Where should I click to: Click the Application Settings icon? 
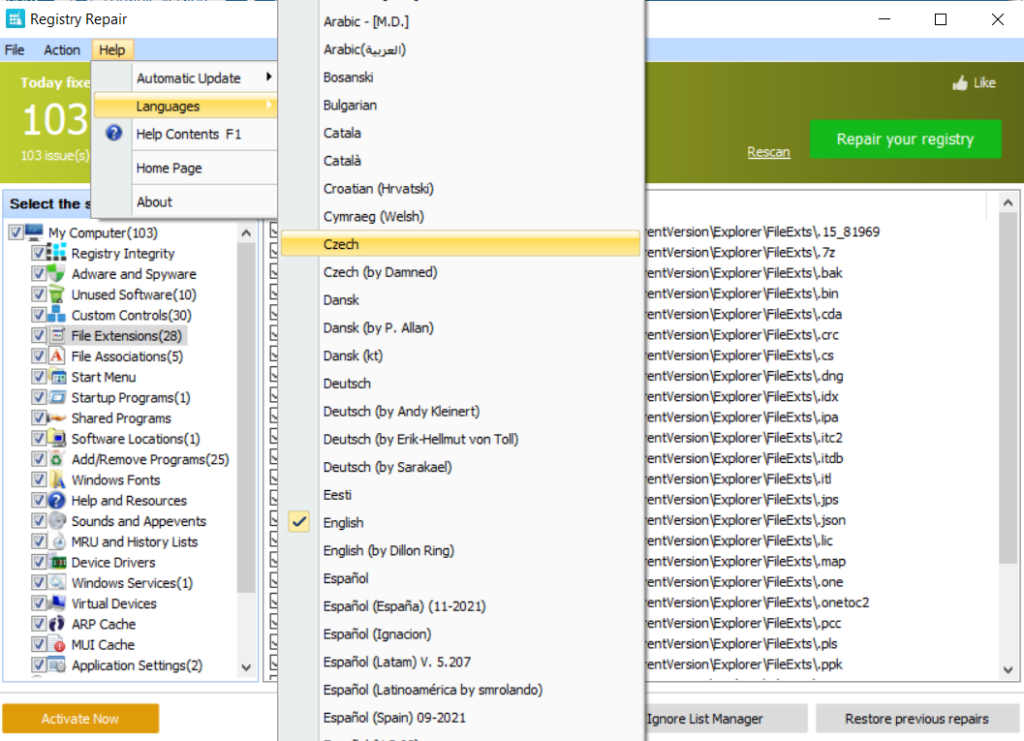(57, 665)
